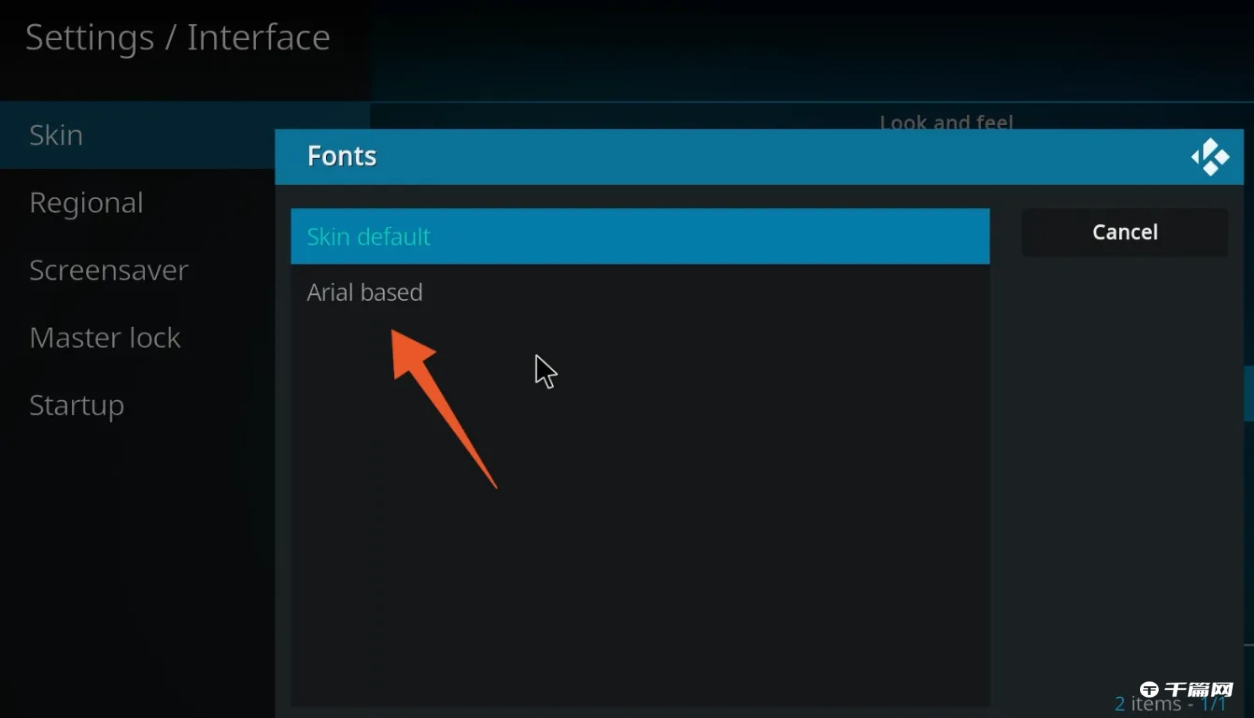Image resolution: width=1254 pixels, height=718 pixels.
Task: Click the circular 千篇网 watermark icon
Action: (1149, 691)
